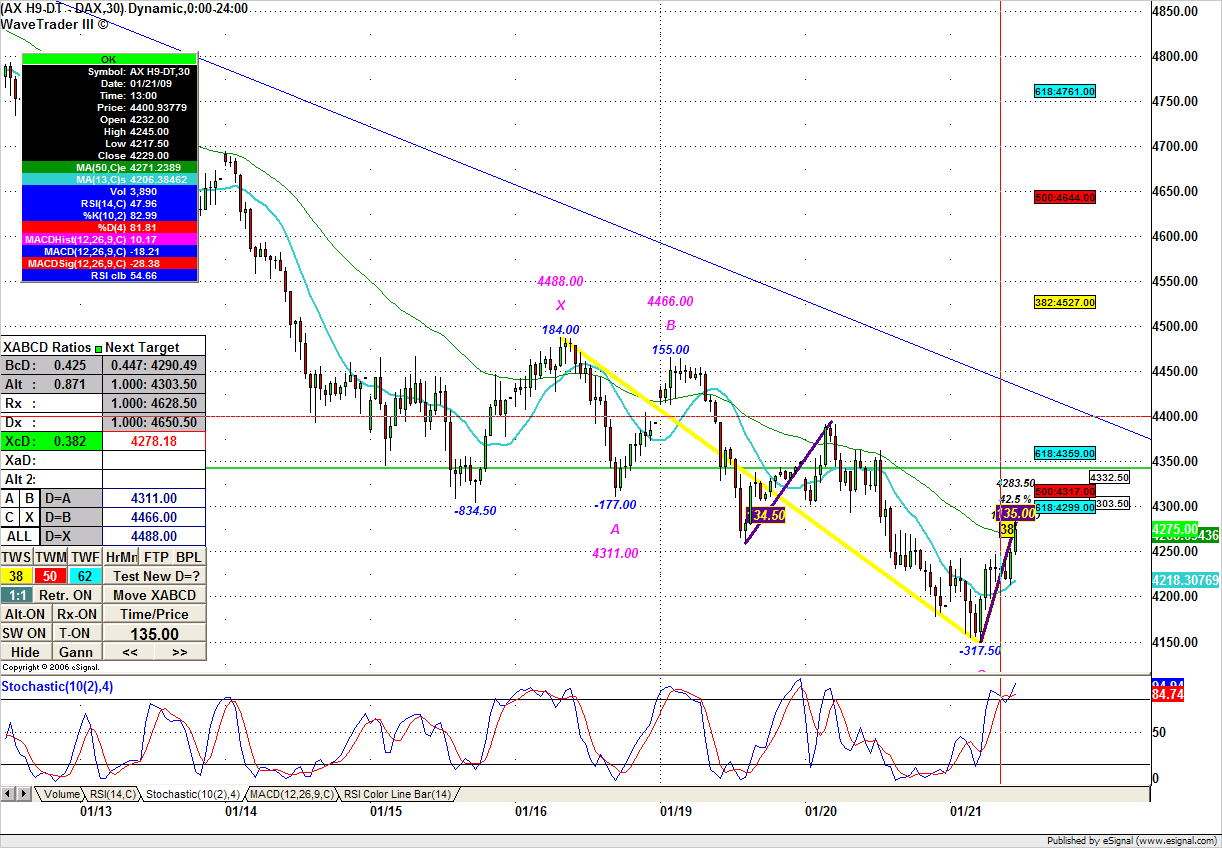Toggle T-ON setting

click(77, 633)
